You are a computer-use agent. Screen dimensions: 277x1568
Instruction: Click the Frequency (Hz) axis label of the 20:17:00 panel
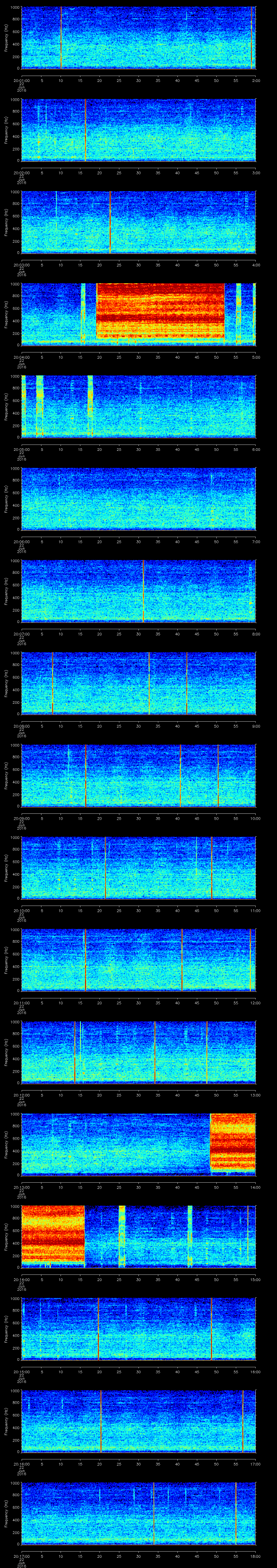coord(6,1513)
